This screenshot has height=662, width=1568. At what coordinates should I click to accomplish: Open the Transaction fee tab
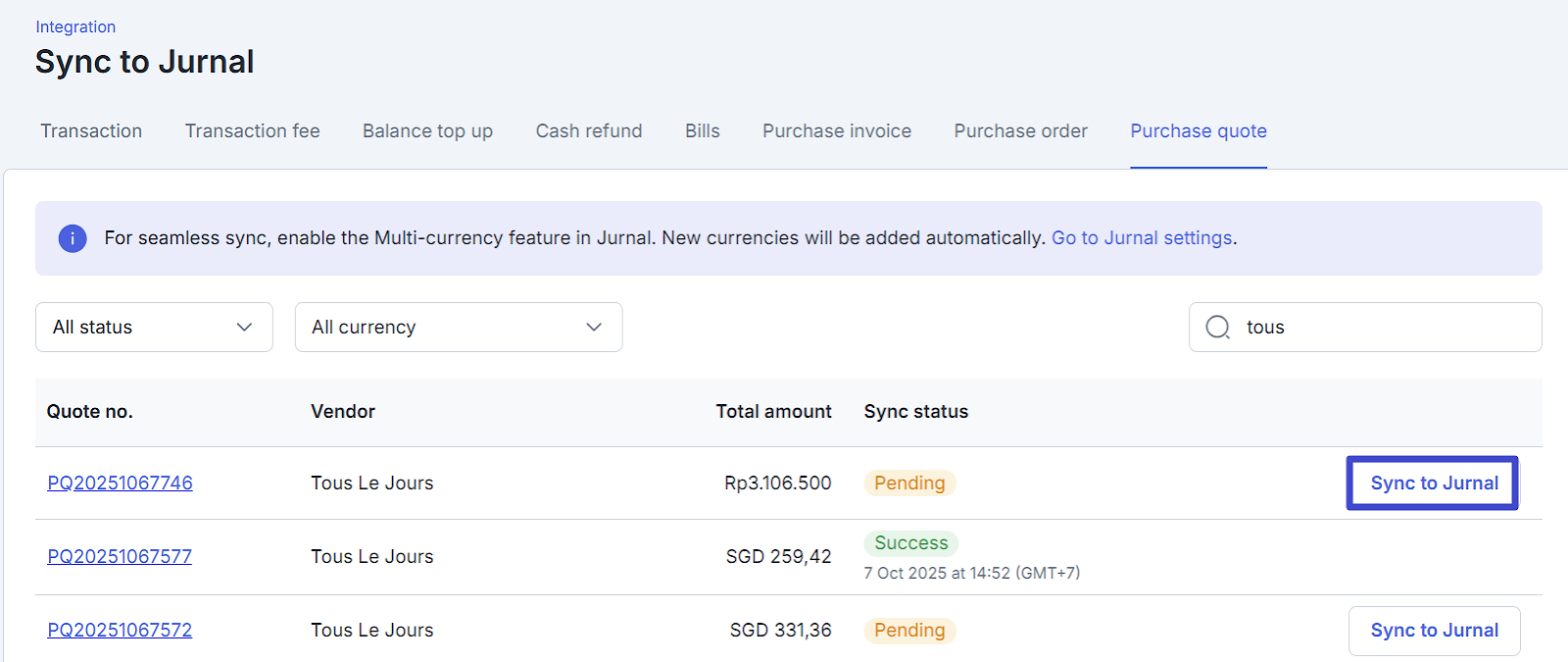pos(252,131)
